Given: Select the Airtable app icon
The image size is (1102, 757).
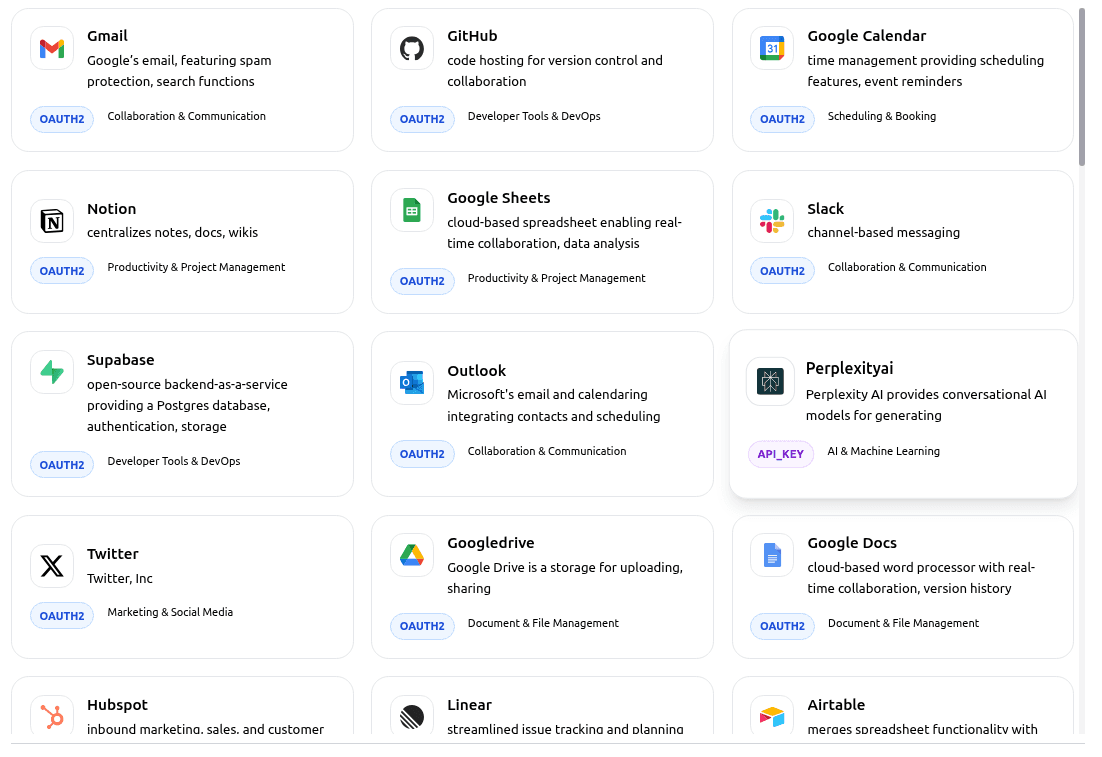Looking at the screenshot, I should click(771, 716).
